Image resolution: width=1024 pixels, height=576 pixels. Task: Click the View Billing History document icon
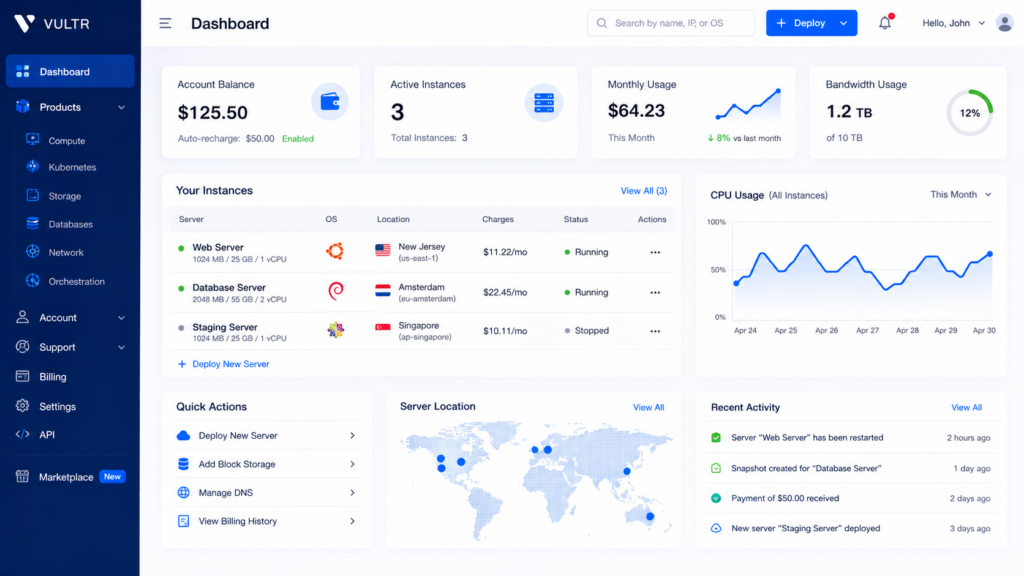[184, 521]
